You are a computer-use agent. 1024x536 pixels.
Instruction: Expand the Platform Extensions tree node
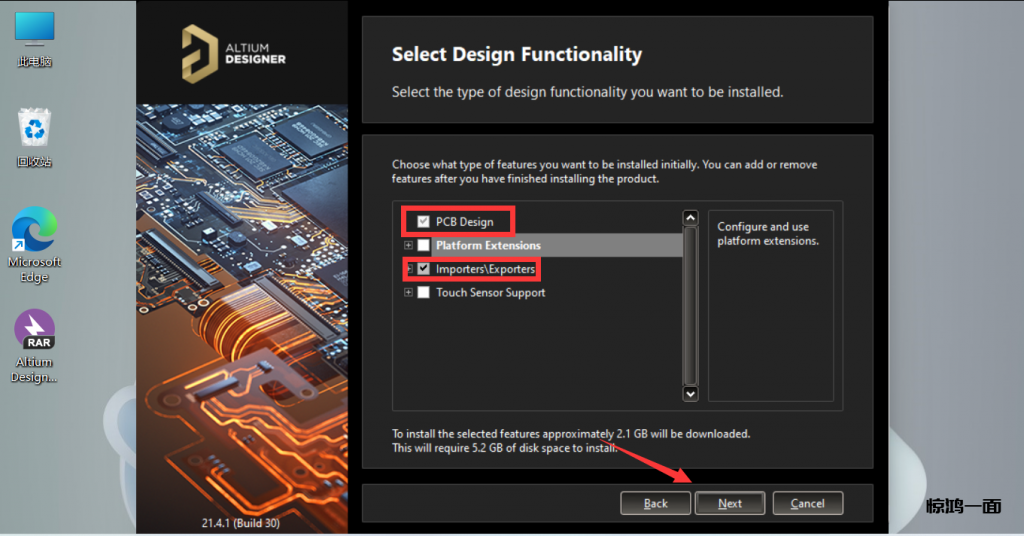pyautogui.click(x=408, y=246)
